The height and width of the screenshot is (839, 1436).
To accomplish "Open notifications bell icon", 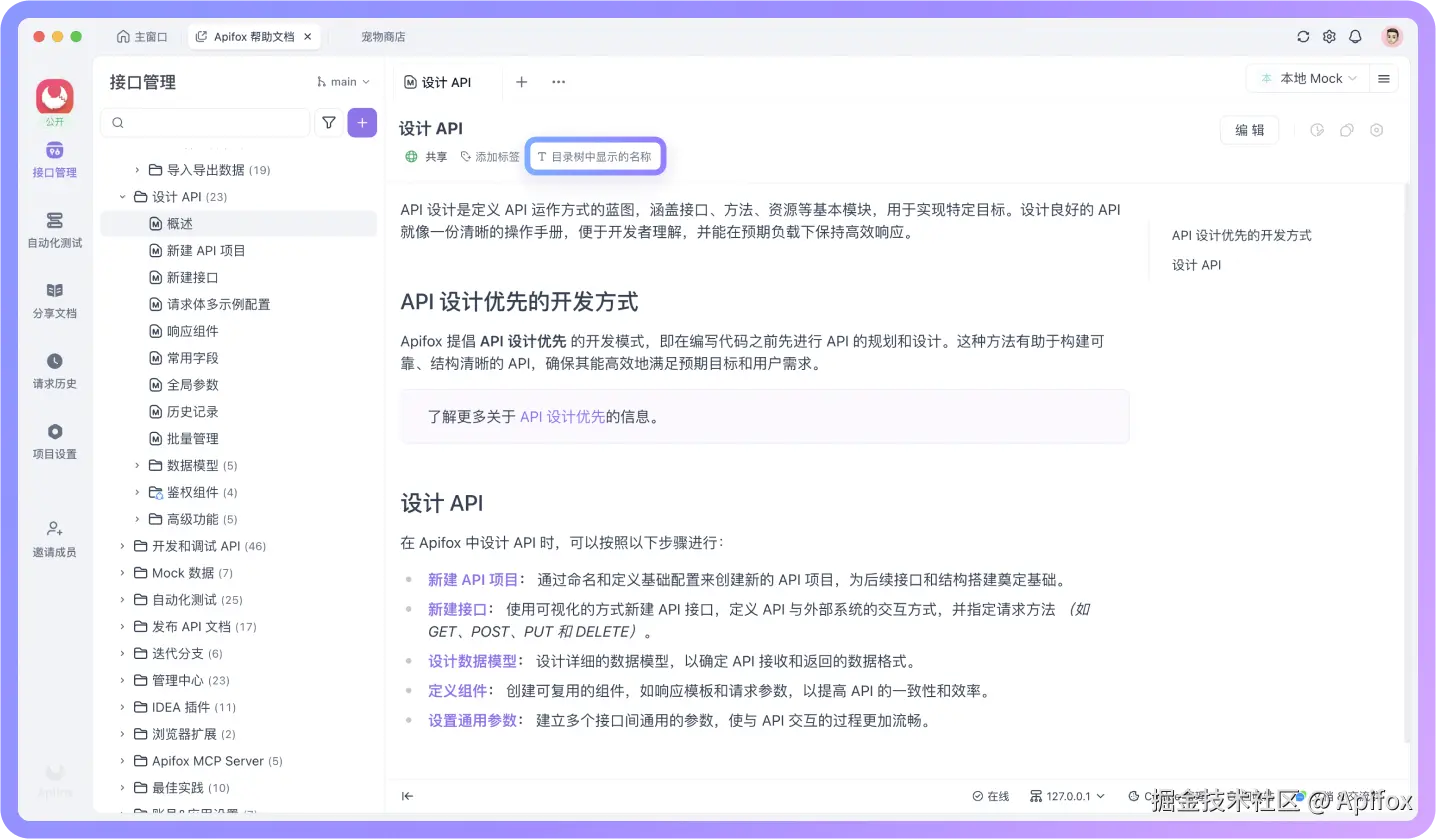I will point(1355,36).
